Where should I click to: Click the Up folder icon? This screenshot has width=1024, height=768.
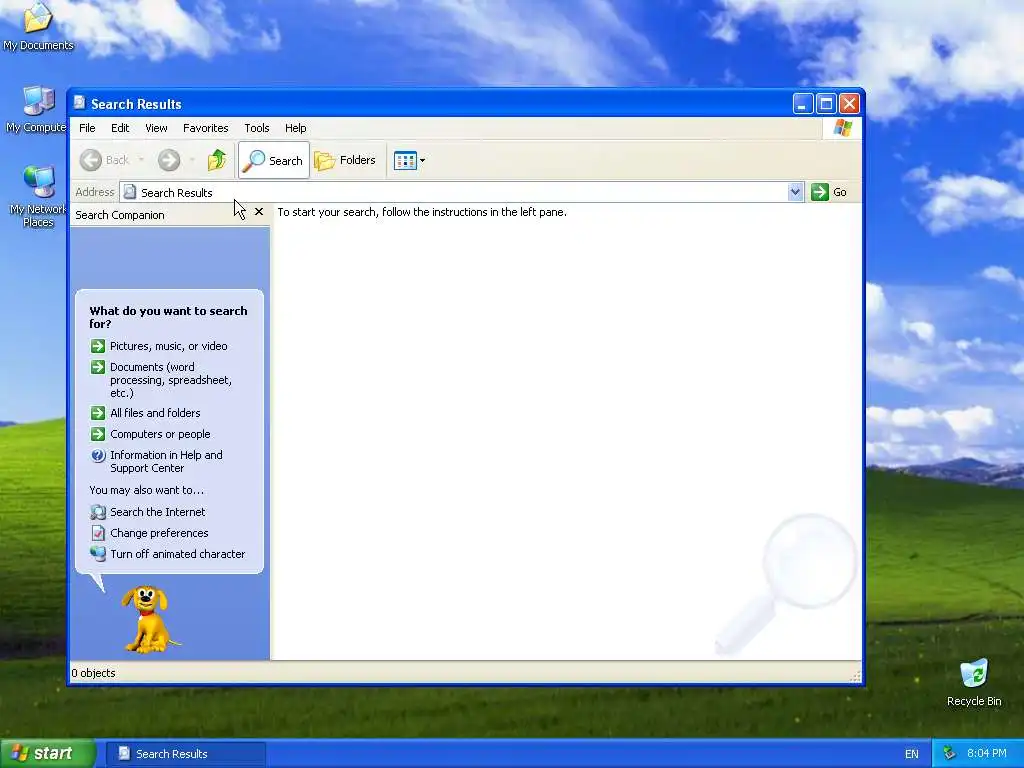(x=216, y=160)
